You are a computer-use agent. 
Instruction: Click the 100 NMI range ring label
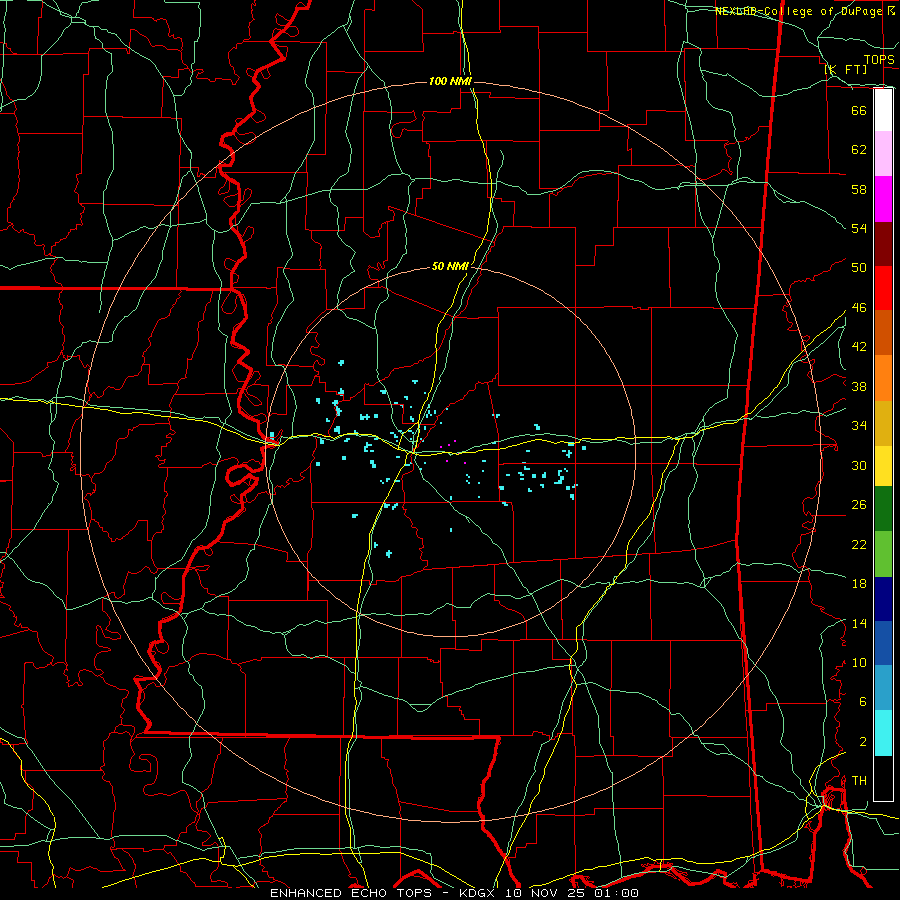coord(450,81)
